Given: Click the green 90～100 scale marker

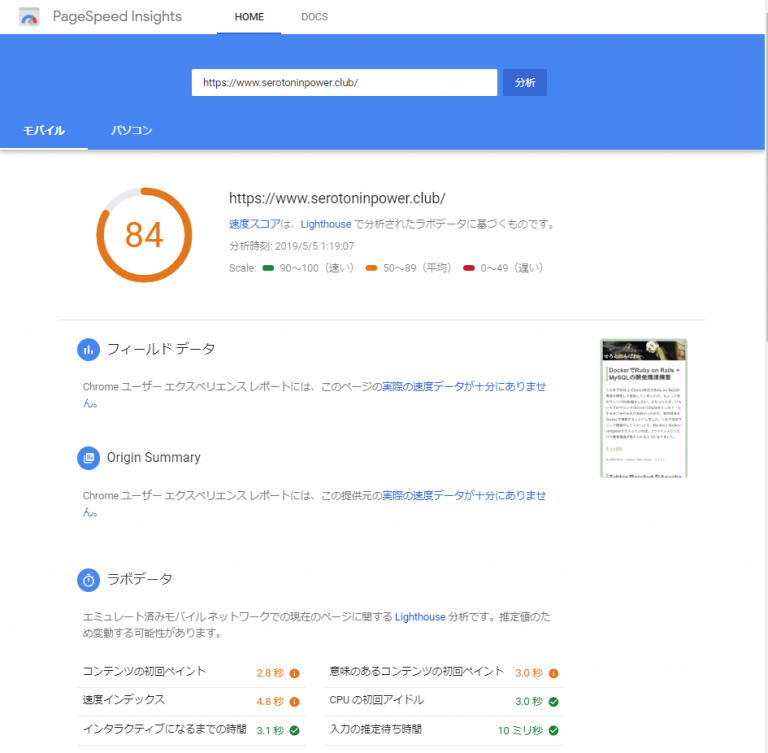Looking at the screenshot, I should coord(268,268).
